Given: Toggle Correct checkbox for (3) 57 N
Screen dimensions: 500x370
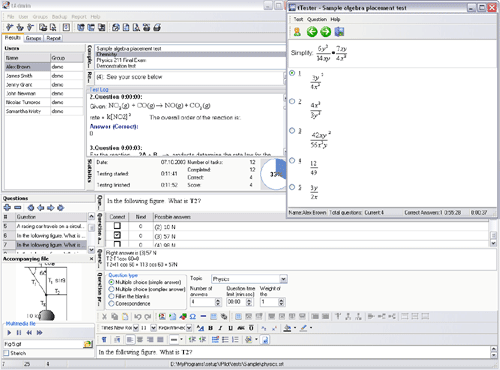Looking at the screenshot, I should coord(117,235).
